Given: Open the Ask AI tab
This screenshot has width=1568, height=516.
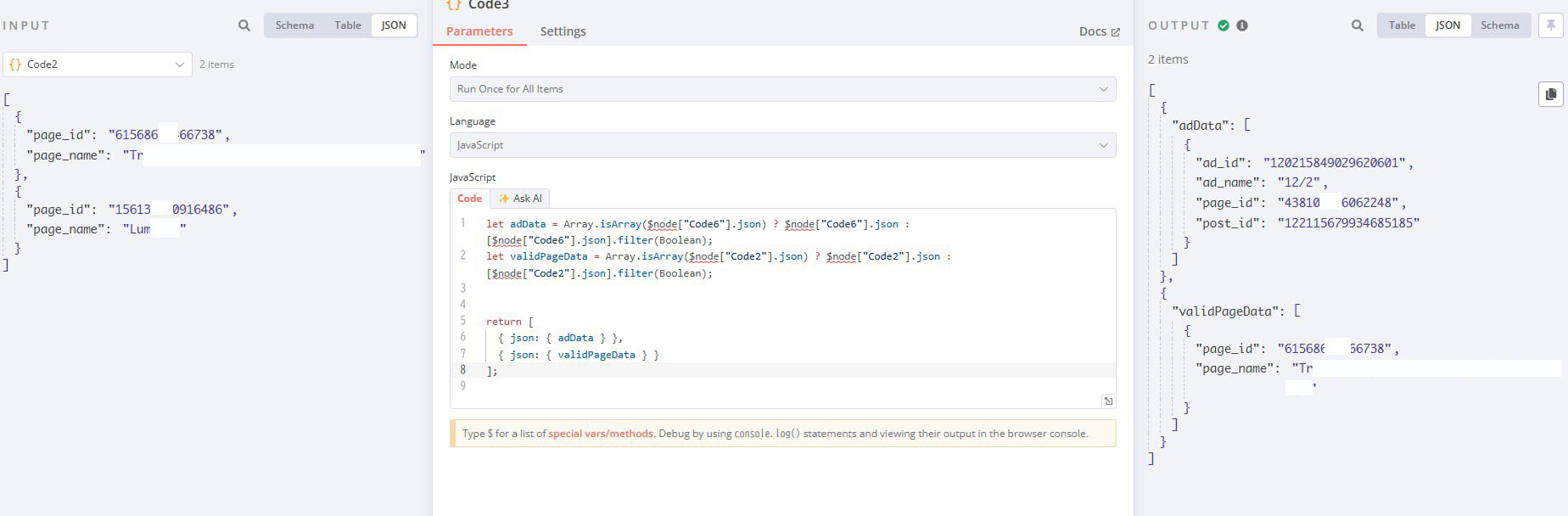Looking at the screenshot, I should pyautogui.click(x=520, y=199).
